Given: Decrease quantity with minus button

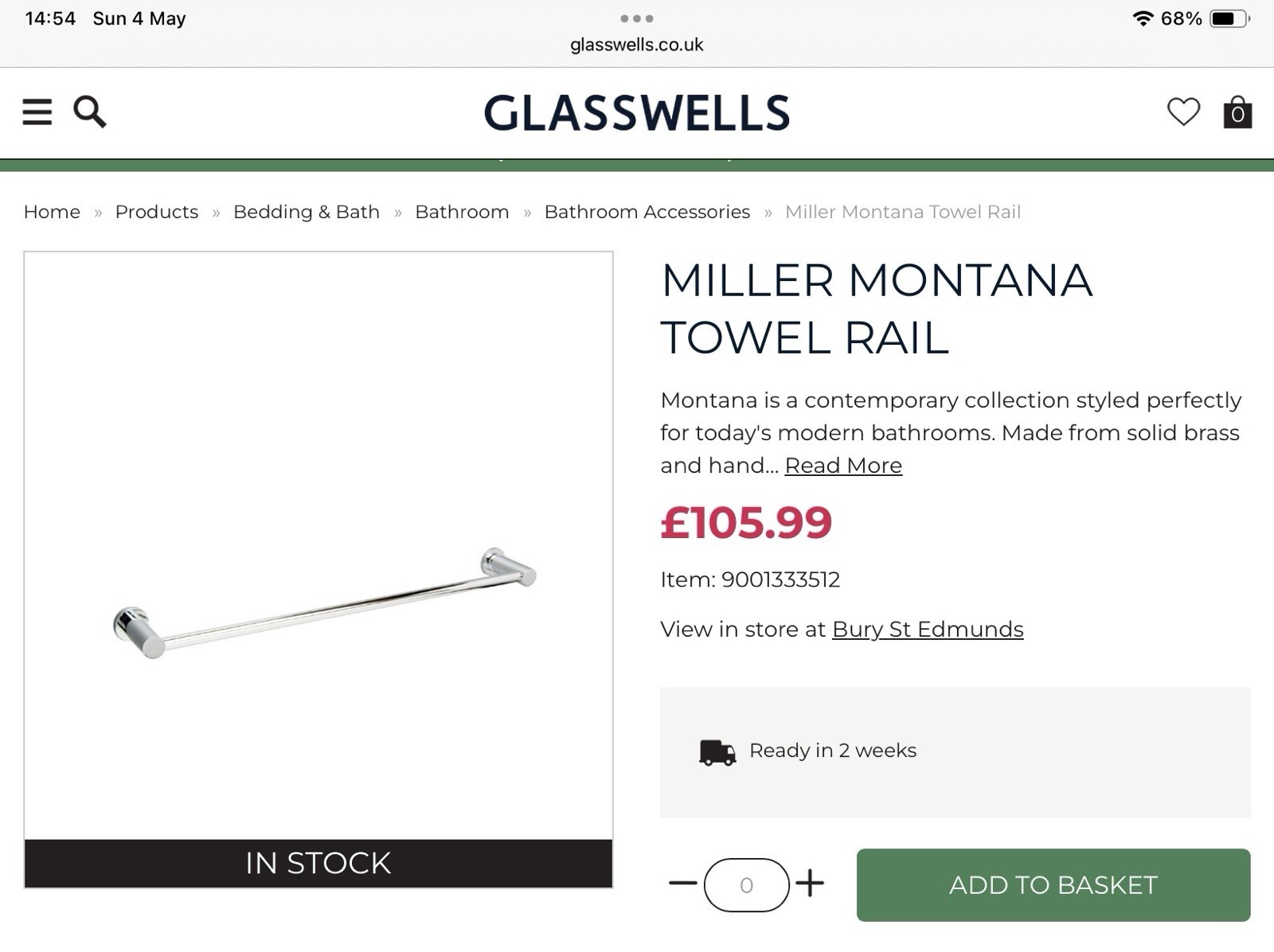Looking at the screenshot, I should click(682, 884).
